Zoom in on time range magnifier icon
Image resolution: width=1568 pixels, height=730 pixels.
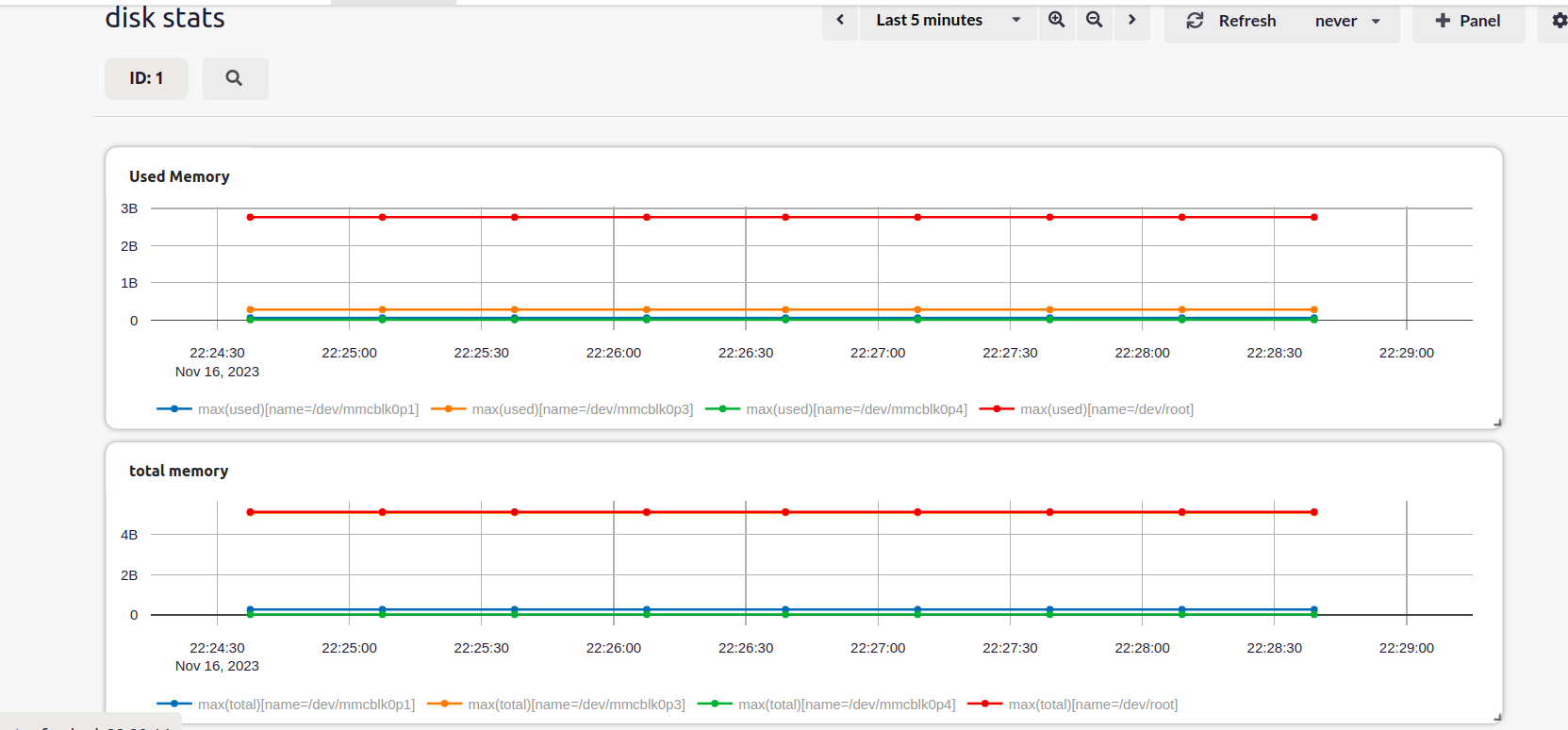click(x=1057, y=20)
